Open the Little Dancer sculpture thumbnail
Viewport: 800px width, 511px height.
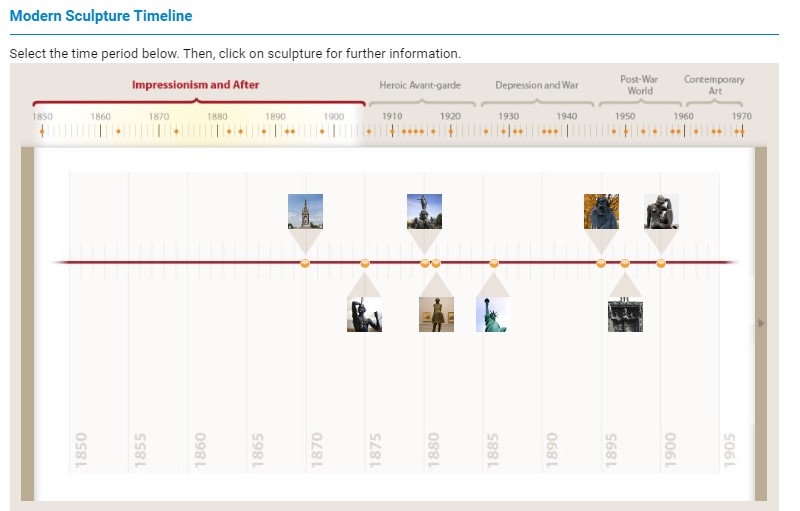point(436,315)
